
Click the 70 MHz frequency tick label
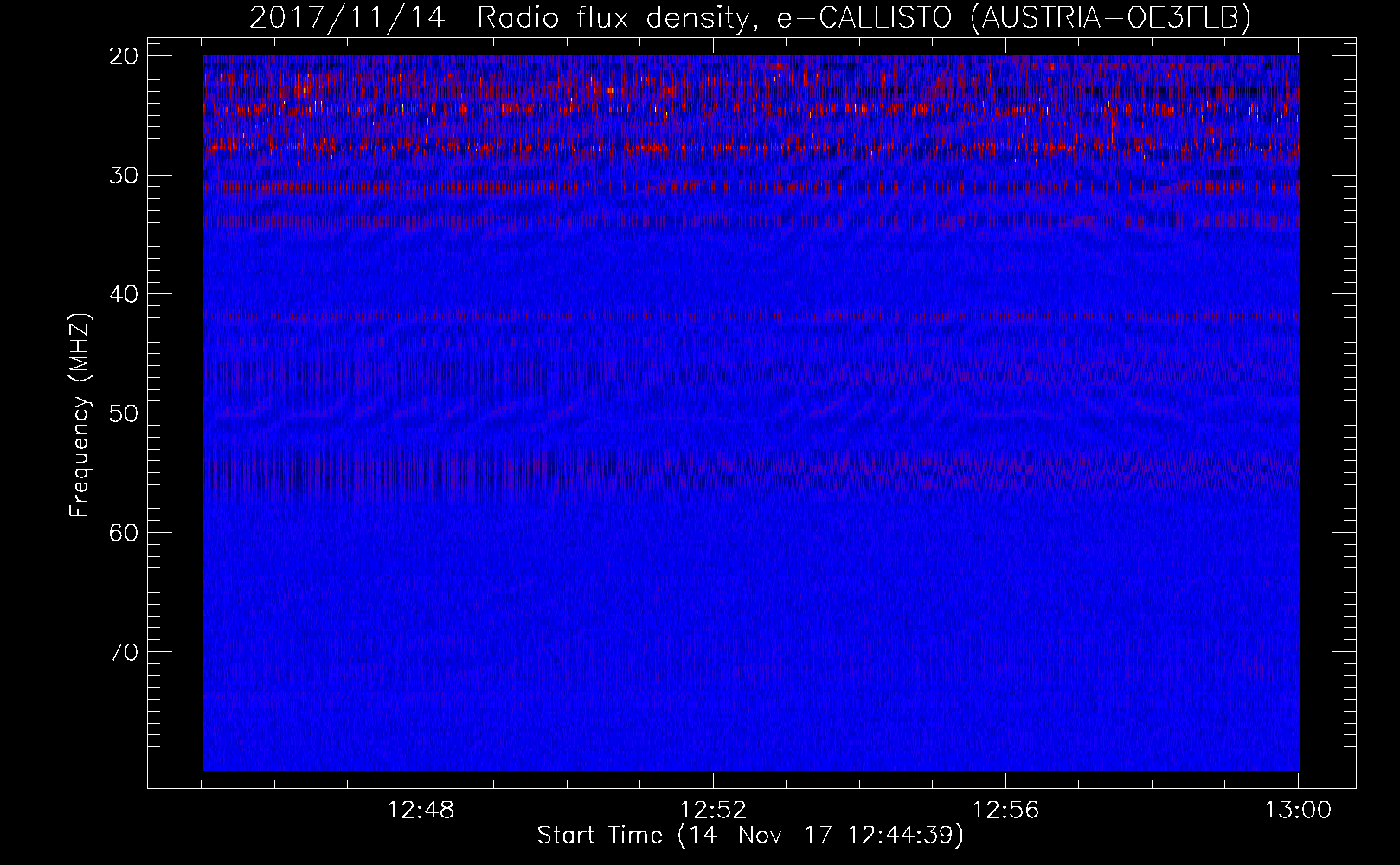(x=125, y=651)
